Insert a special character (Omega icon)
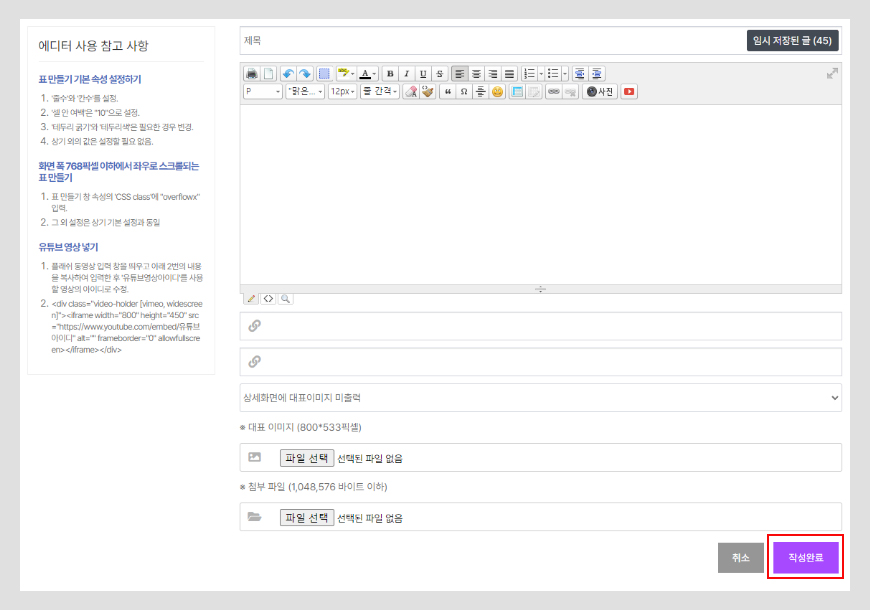Viewport: 870px width, 610px height. (464, 92)
